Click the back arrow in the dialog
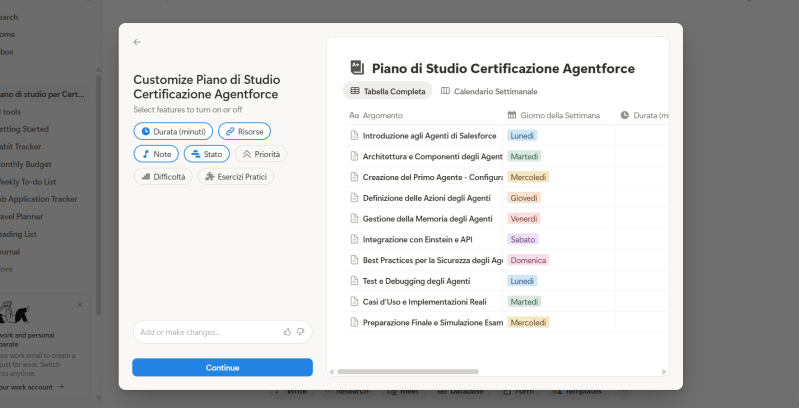The image size is (799, 408). click(x=137, y=42)
